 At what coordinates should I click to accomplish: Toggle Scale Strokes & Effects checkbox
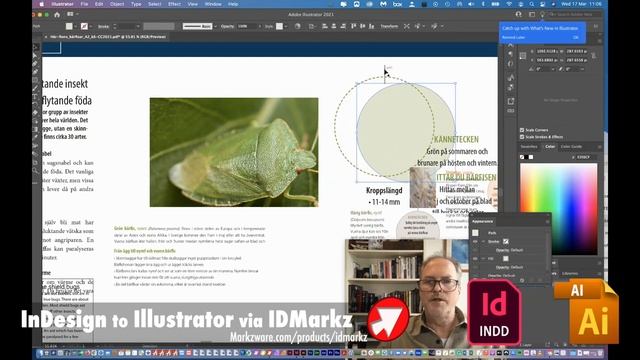(522, 137)
